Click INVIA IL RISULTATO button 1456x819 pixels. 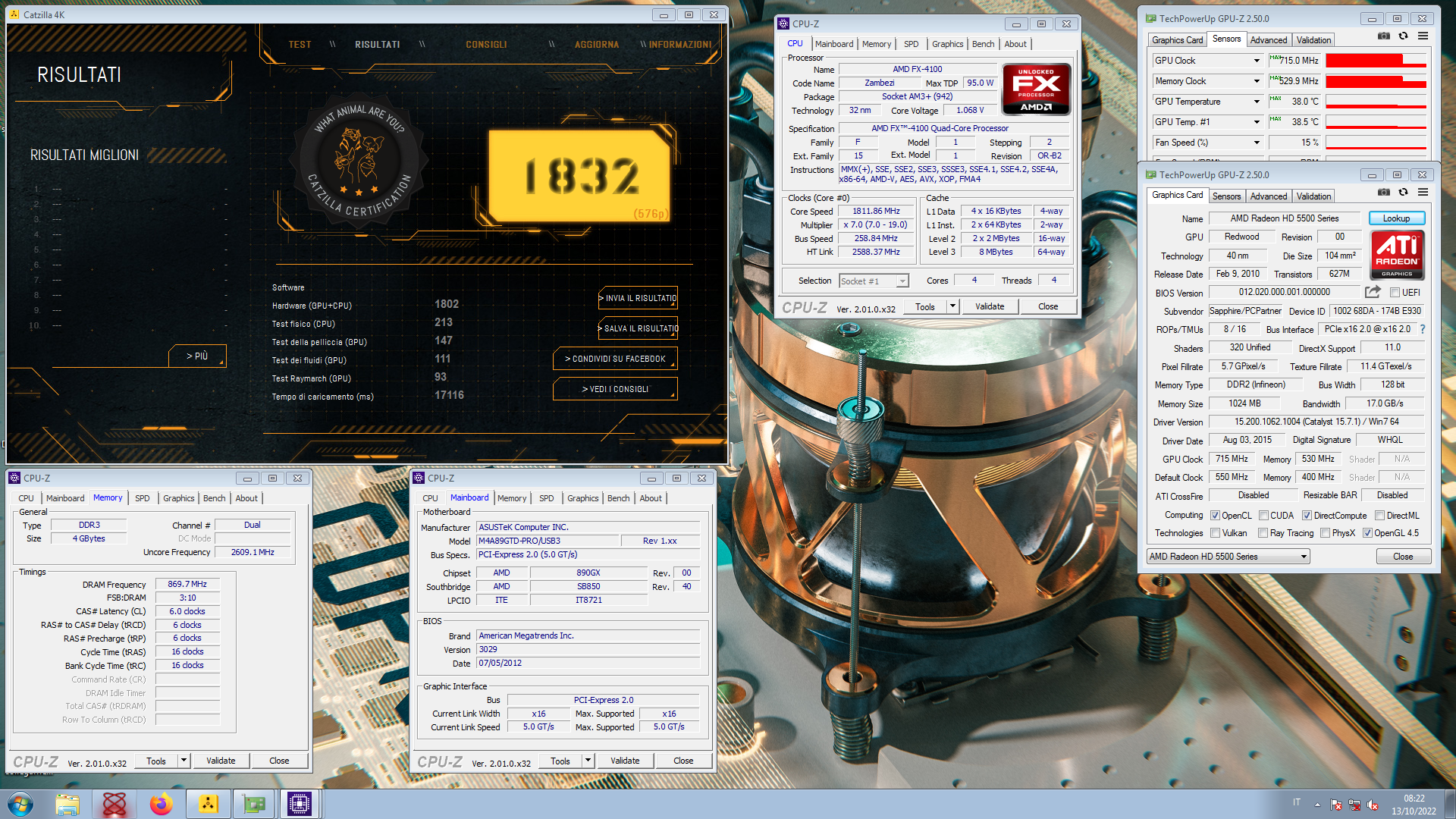click(638, 298)
